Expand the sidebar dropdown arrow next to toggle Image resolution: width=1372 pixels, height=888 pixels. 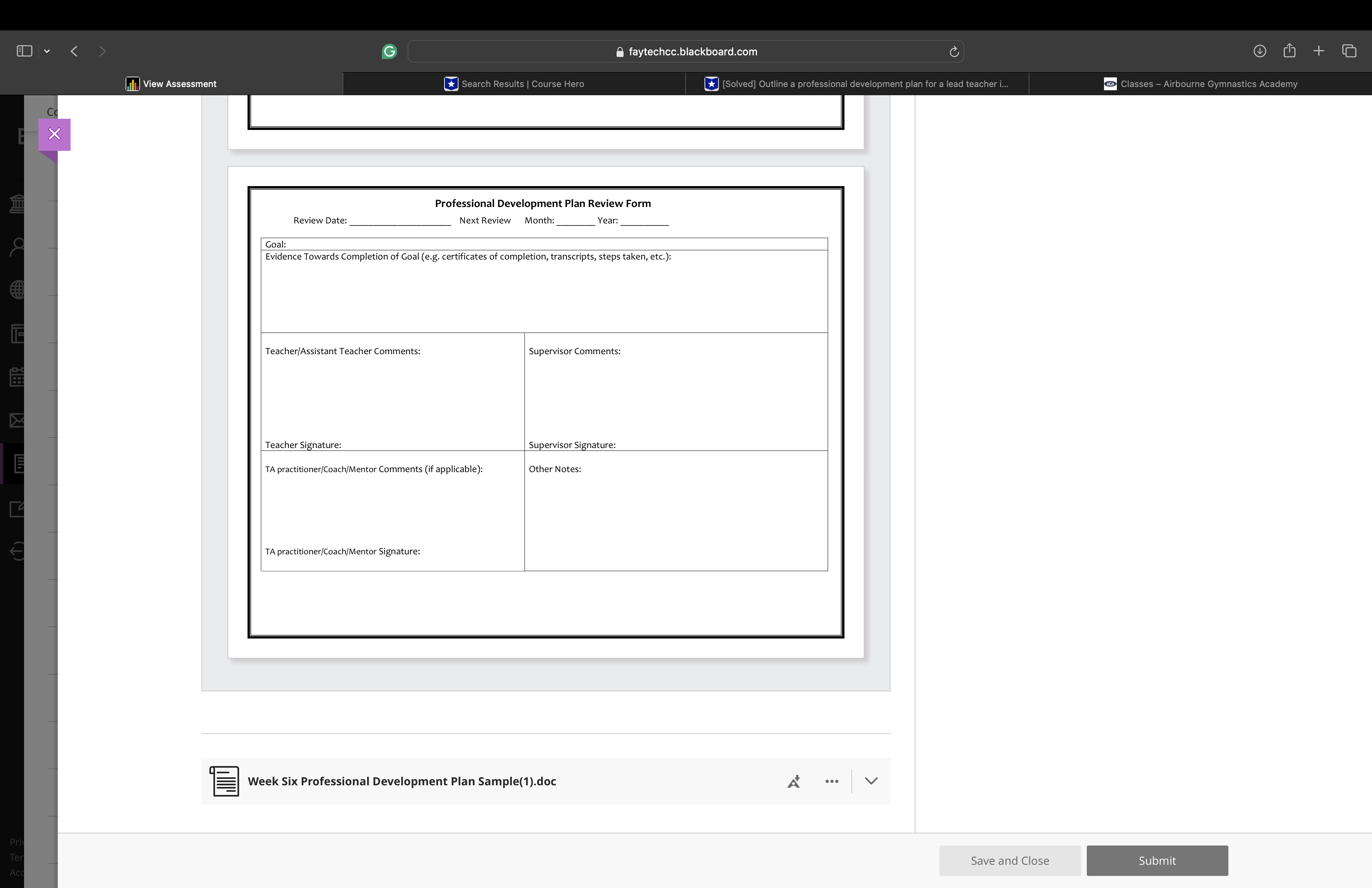[x=47, y=51]
